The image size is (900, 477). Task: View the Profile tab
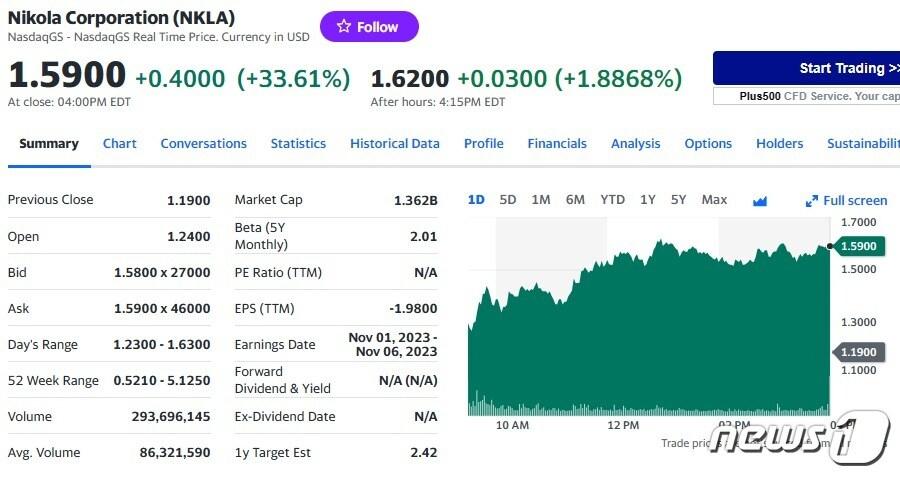483,144
